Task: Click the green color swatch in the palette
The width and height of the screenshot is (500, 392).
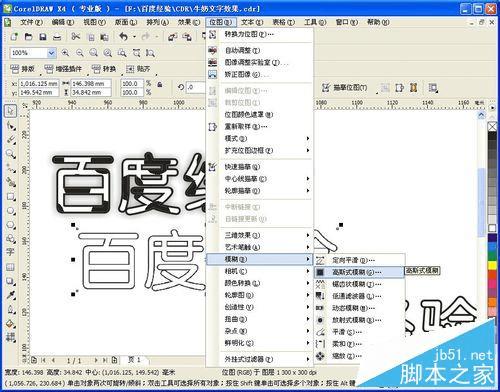Action: [492, 257]
